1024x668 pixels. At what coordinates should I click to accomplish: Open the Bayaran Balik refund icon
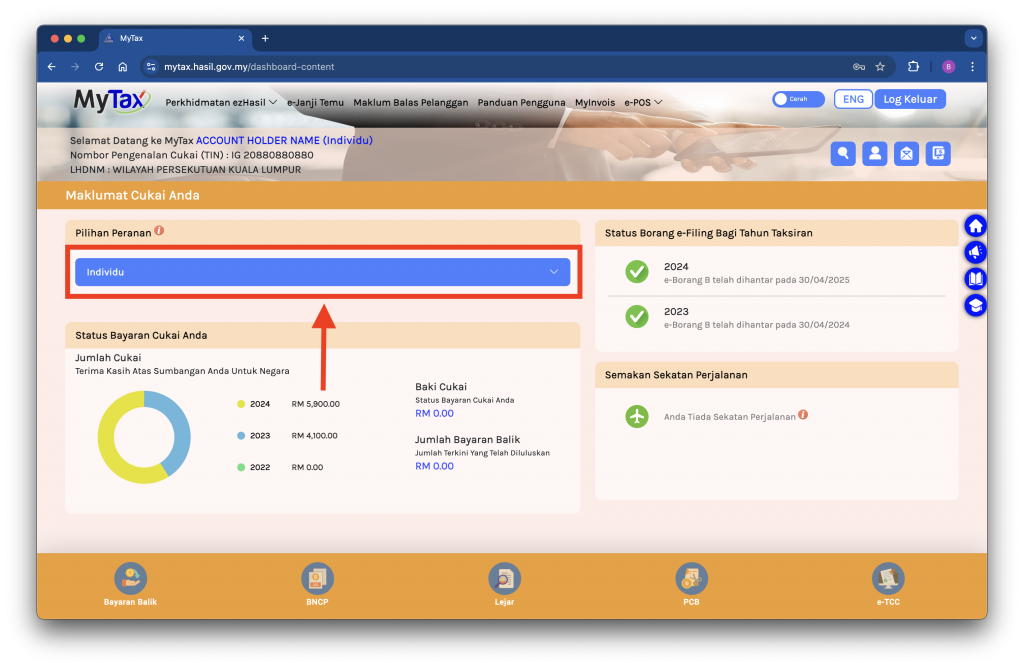(130, 578)
